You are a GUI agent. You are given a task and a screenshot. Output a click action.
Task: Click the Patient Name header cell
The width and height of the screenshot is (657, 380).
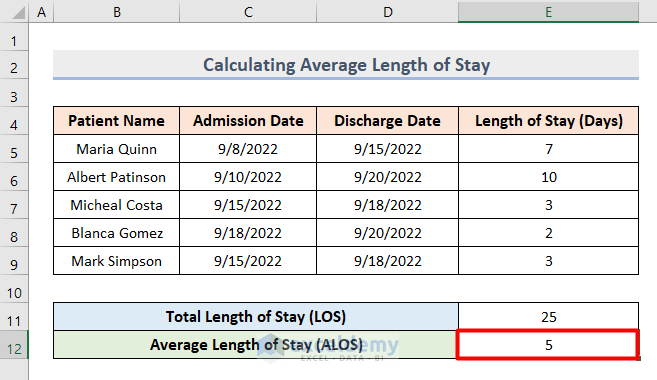coord(116,121)
